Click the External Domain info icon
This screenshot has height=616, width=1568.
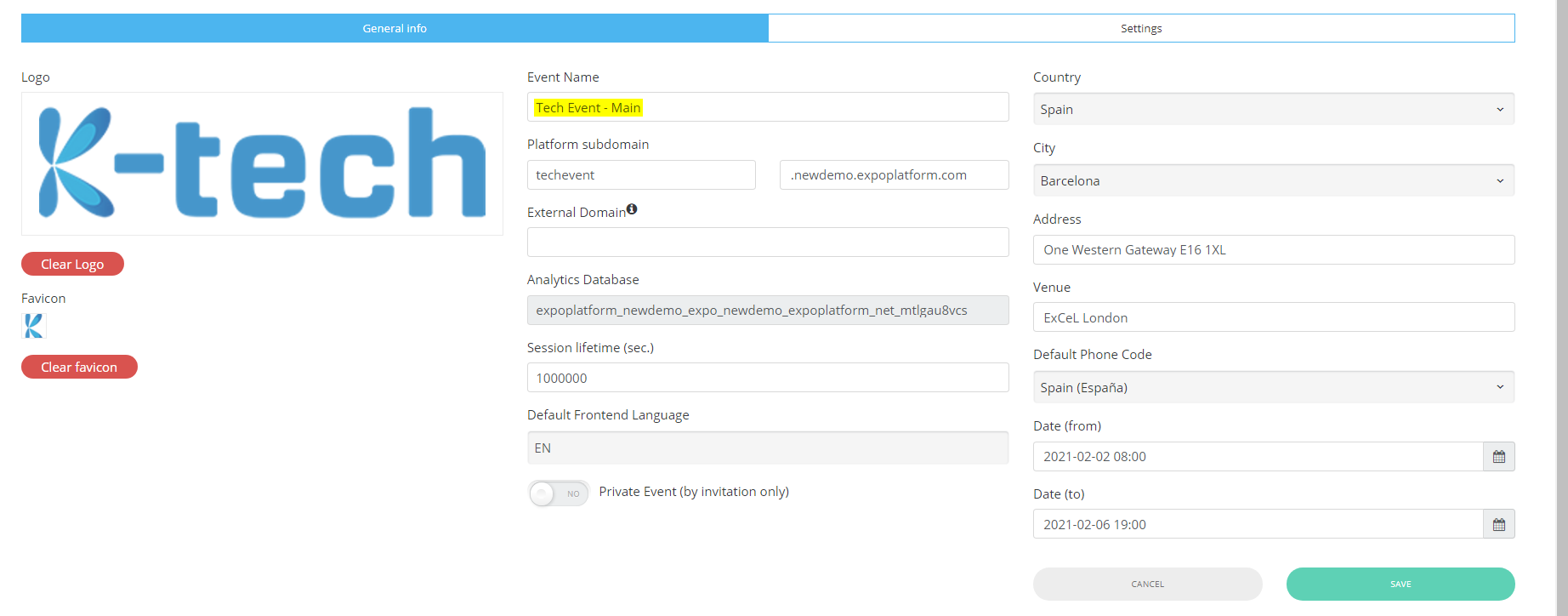(x=632, y=209)
